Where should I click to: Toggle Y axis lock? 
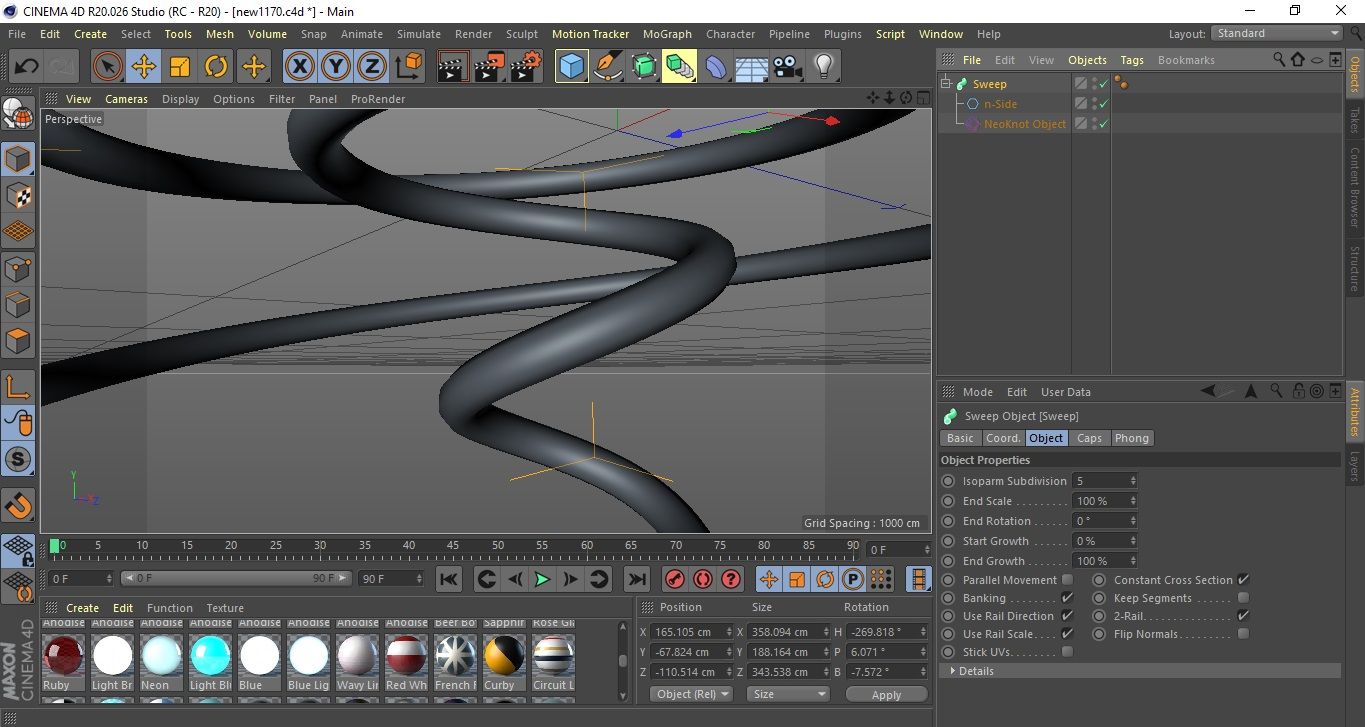click(335, 67)
